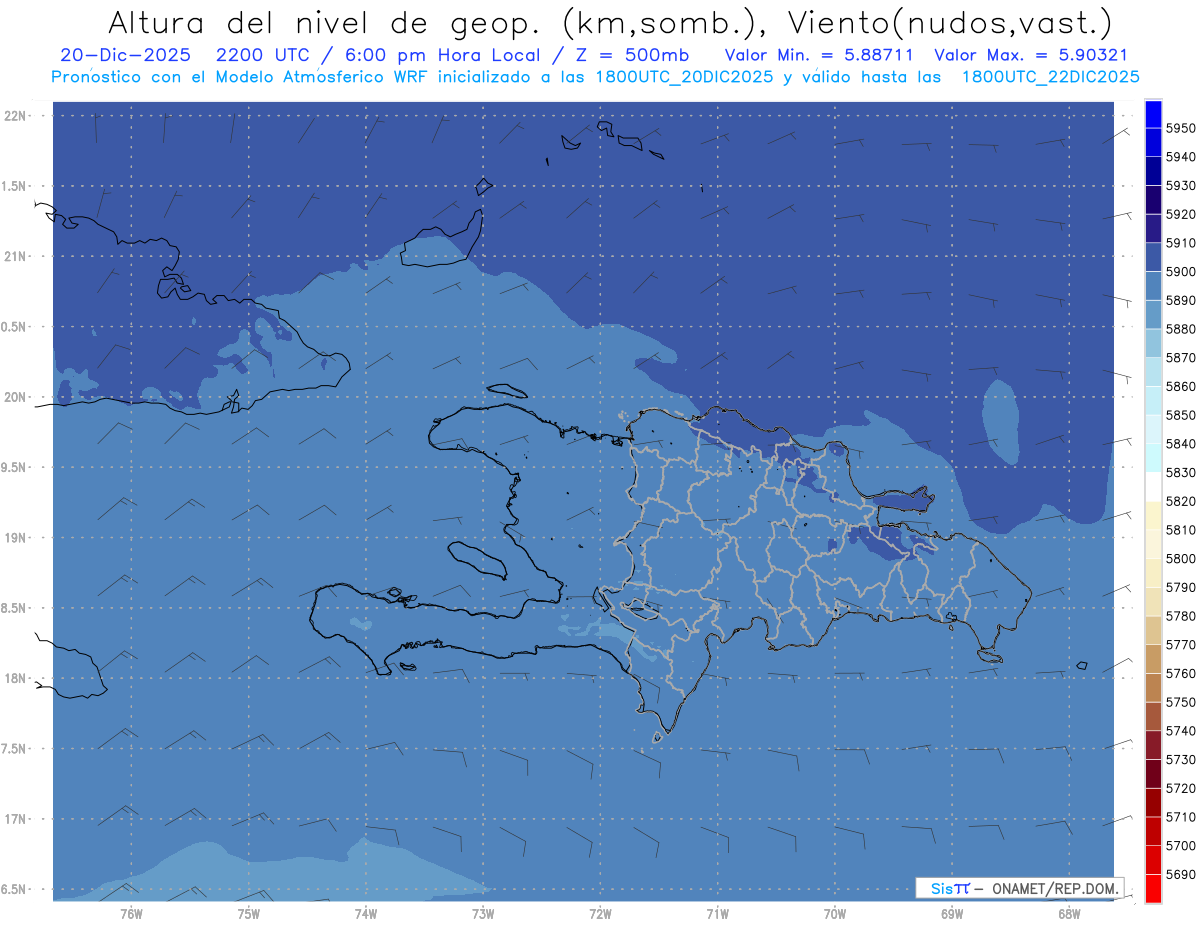
Task: Select the 'Valor Min. = 5.88711' text
Action: tap(819, 55)
